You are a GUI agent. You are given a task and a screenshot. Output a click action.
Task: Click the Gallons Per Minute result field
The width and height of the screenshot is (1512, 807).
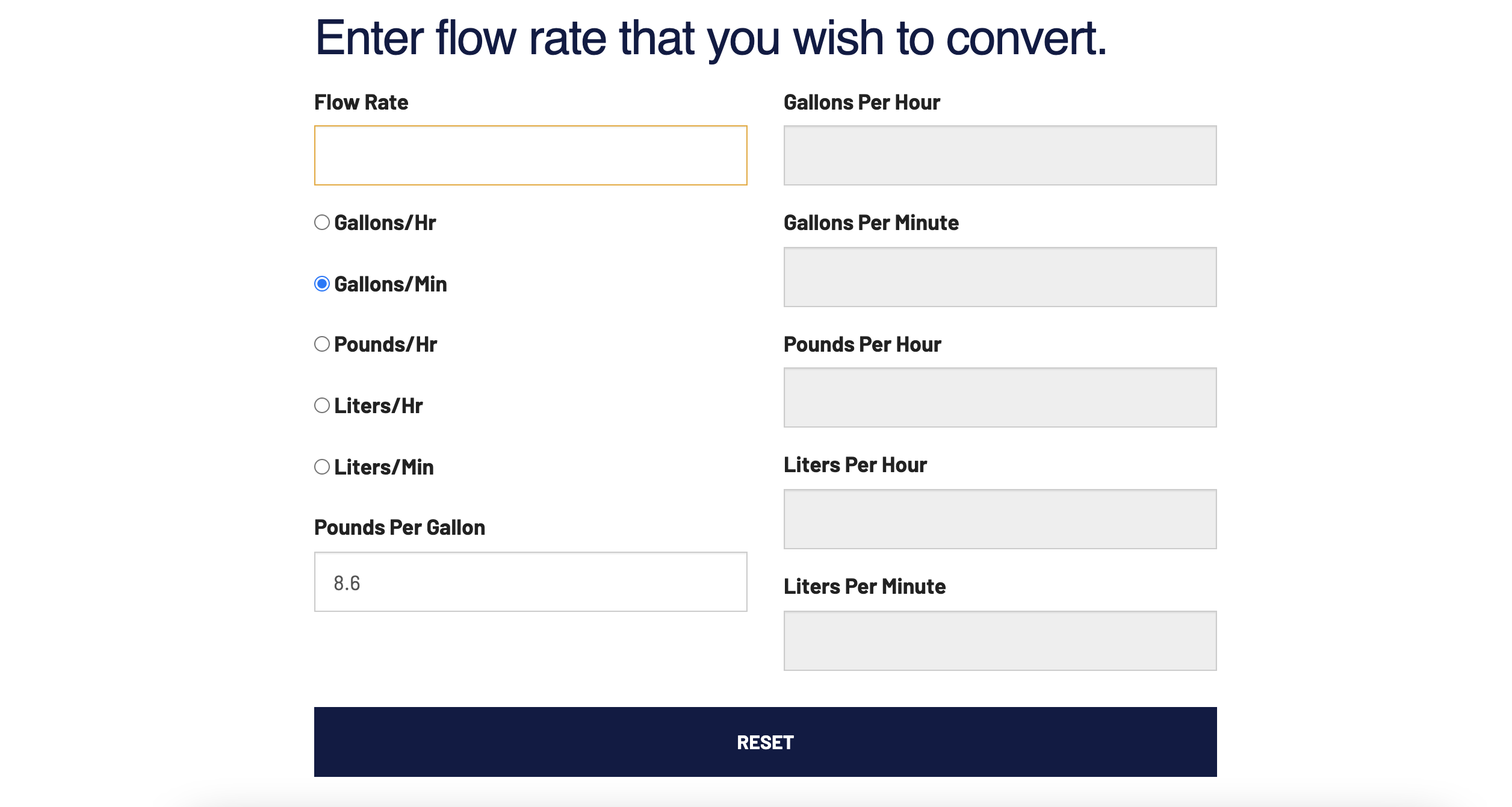(999, 276)
